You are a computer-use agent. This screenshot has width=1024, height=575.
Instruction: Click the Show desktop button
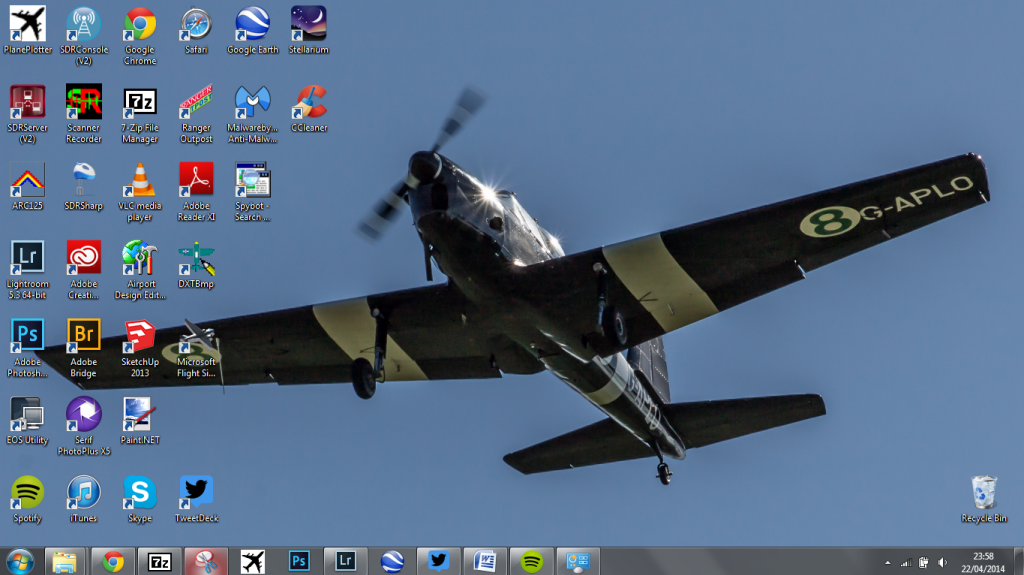(x=1019, y=561)
